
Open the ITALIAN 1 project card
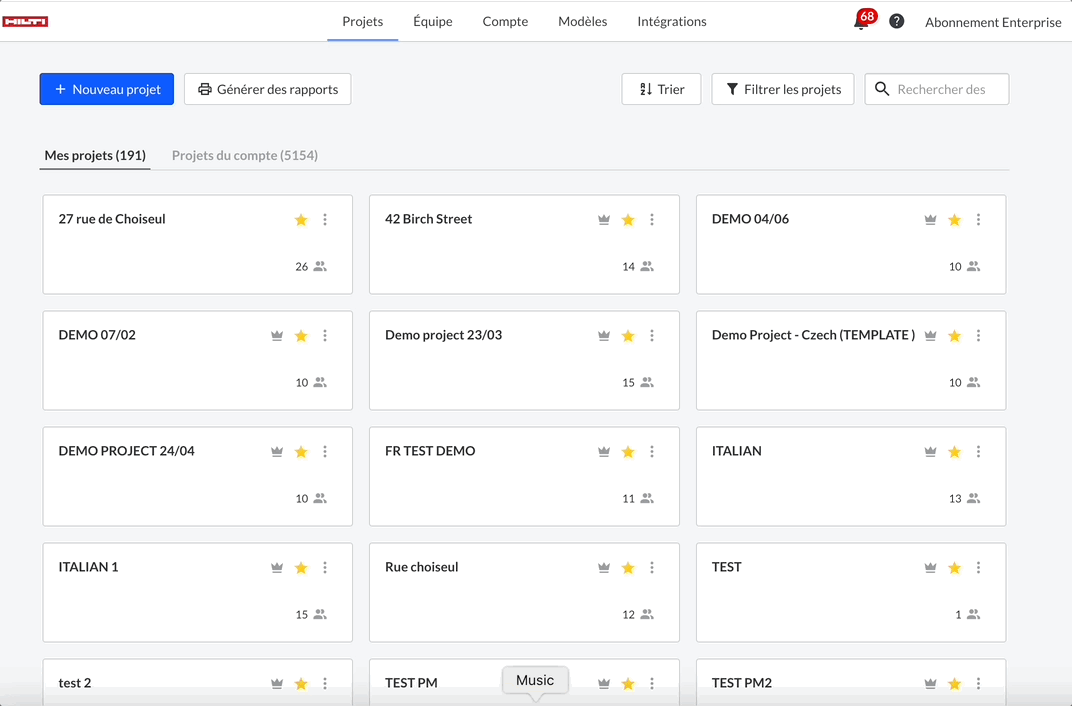[198, 593]
